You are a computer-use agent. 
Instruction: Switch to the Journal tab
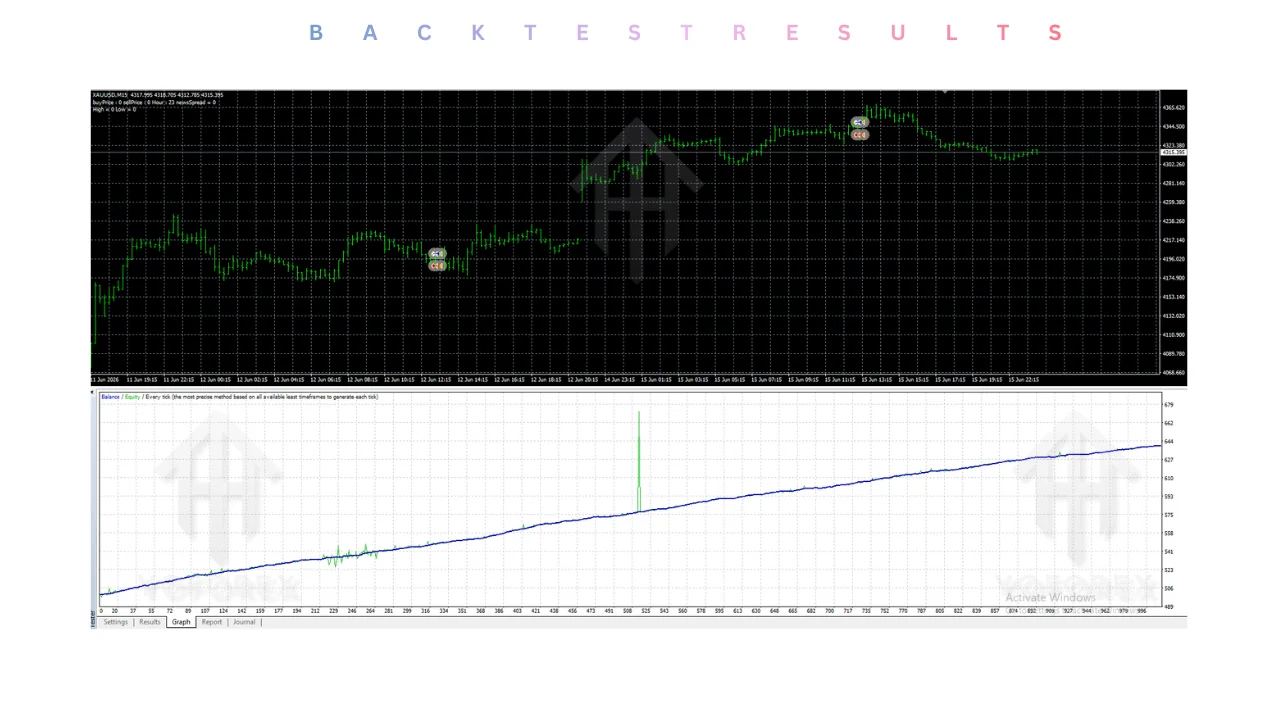point(245,622)
